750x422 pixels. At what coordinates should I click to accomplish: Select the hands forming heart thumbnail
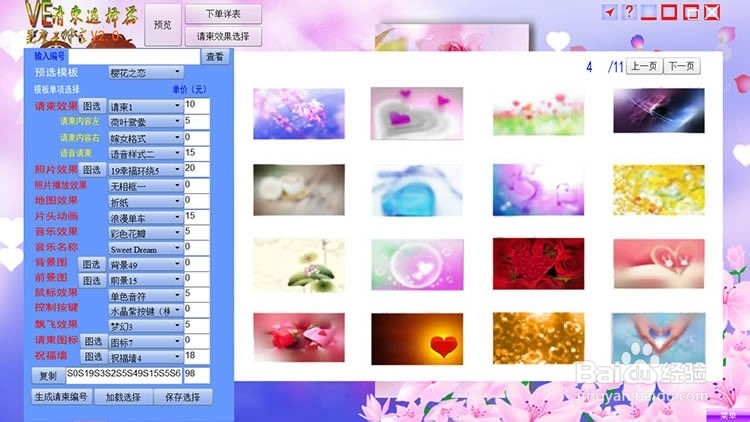tap(659, 338)
